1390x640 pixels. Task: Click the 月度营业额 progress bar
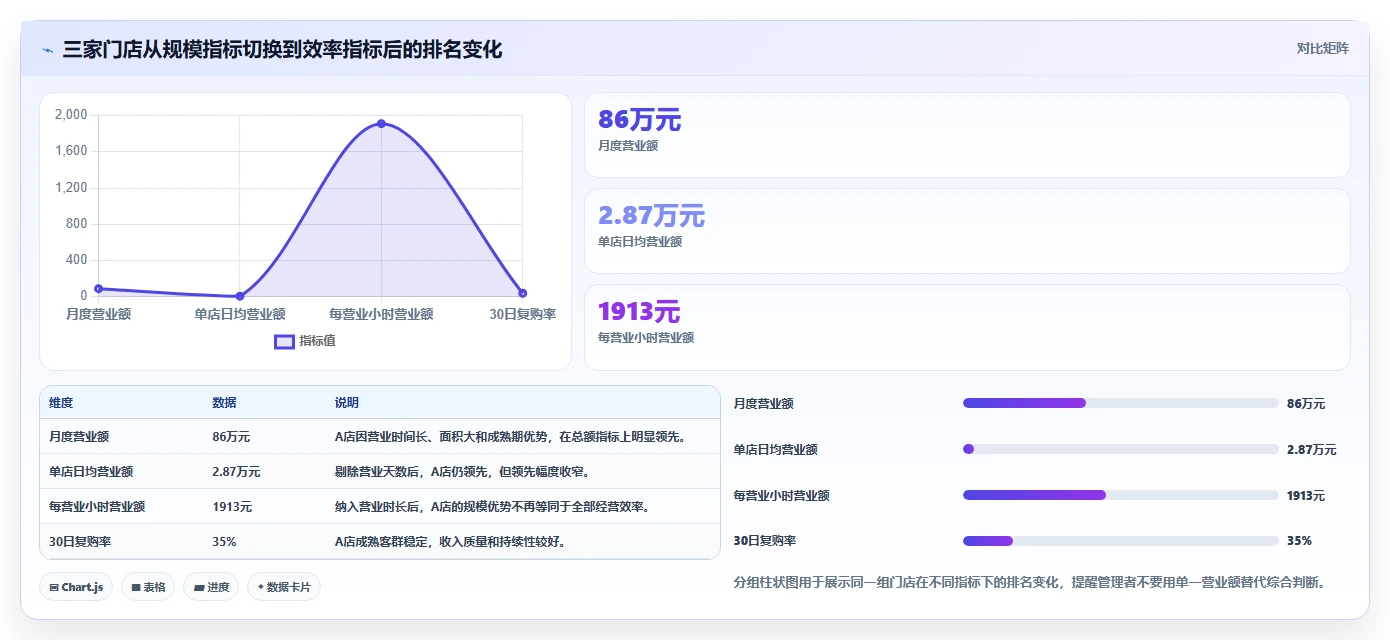(1120, 403)
